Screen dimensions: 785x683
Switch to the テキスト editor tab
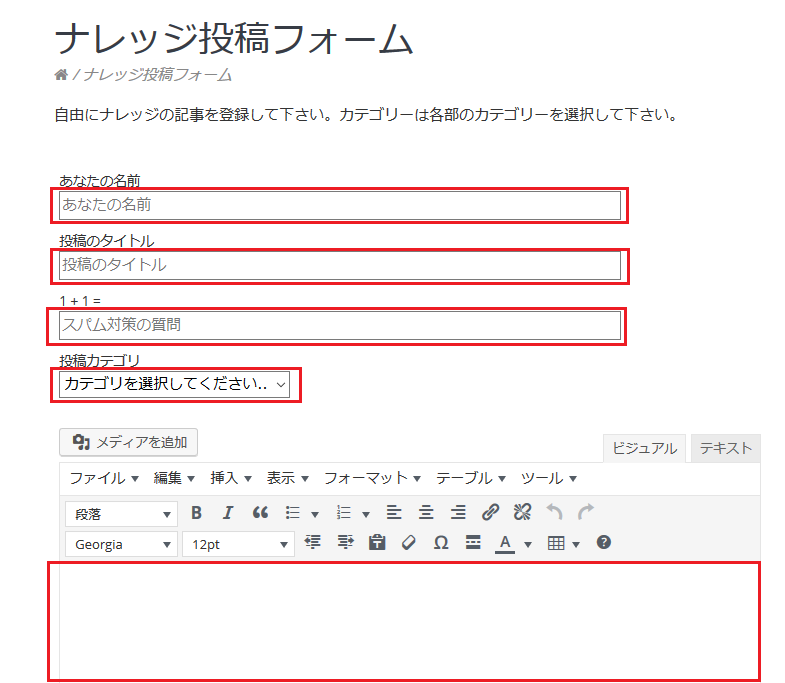click(x=725, y=448)
